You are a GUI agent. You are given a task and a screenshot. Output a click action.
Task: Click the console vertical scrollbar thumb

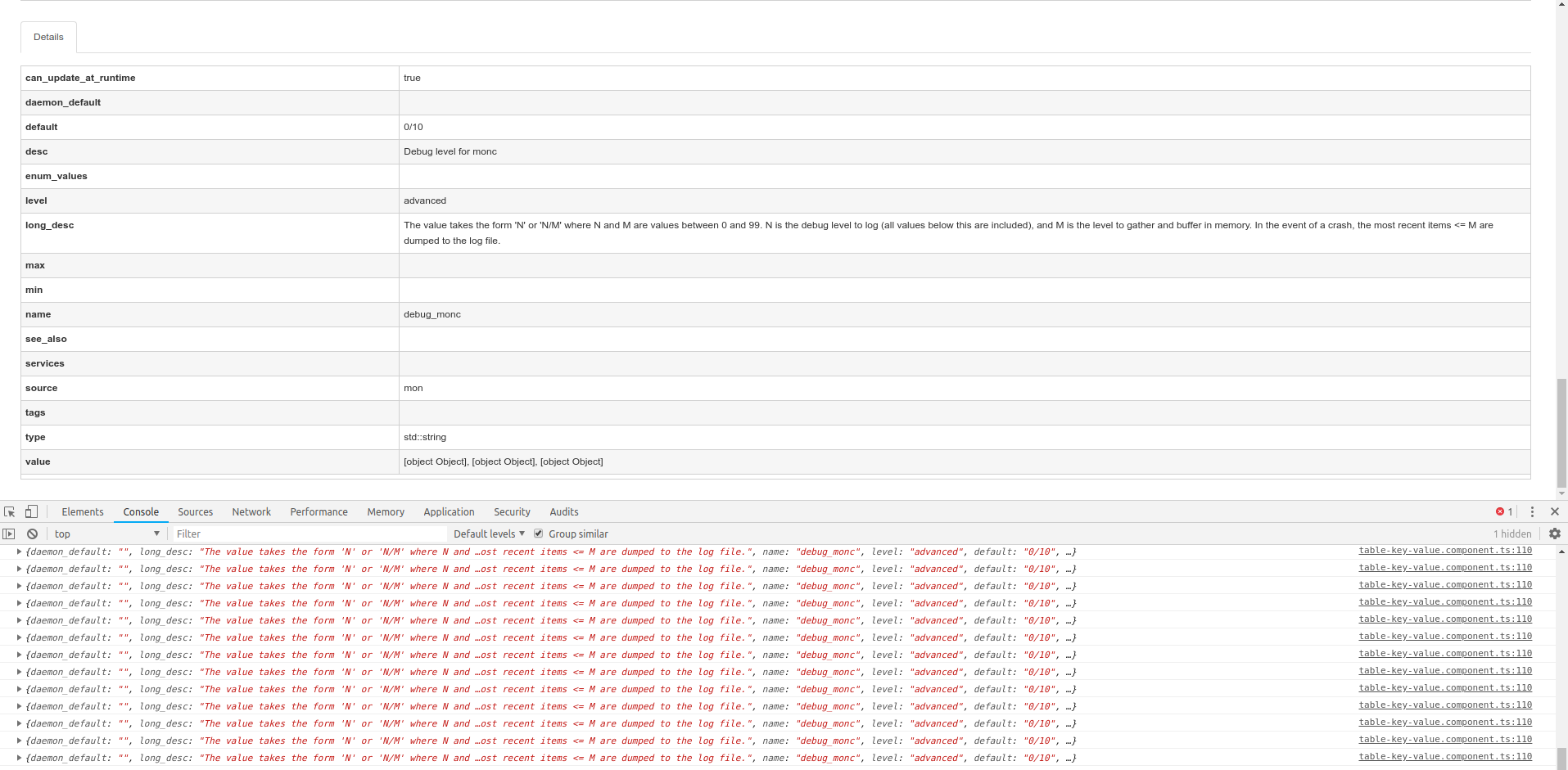1561,758
